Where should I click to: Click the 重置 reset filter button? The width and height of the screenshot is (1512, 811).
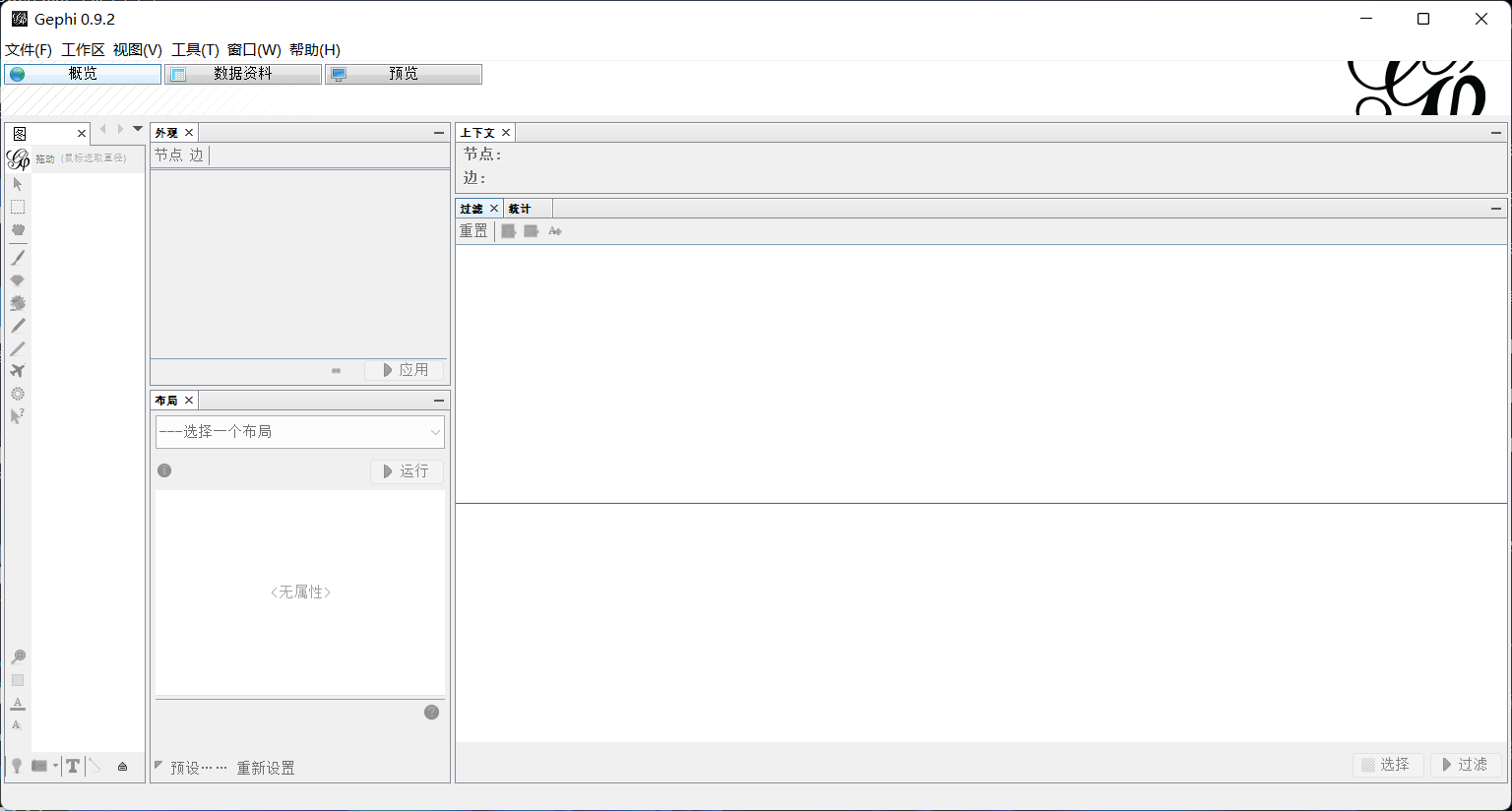473,231
